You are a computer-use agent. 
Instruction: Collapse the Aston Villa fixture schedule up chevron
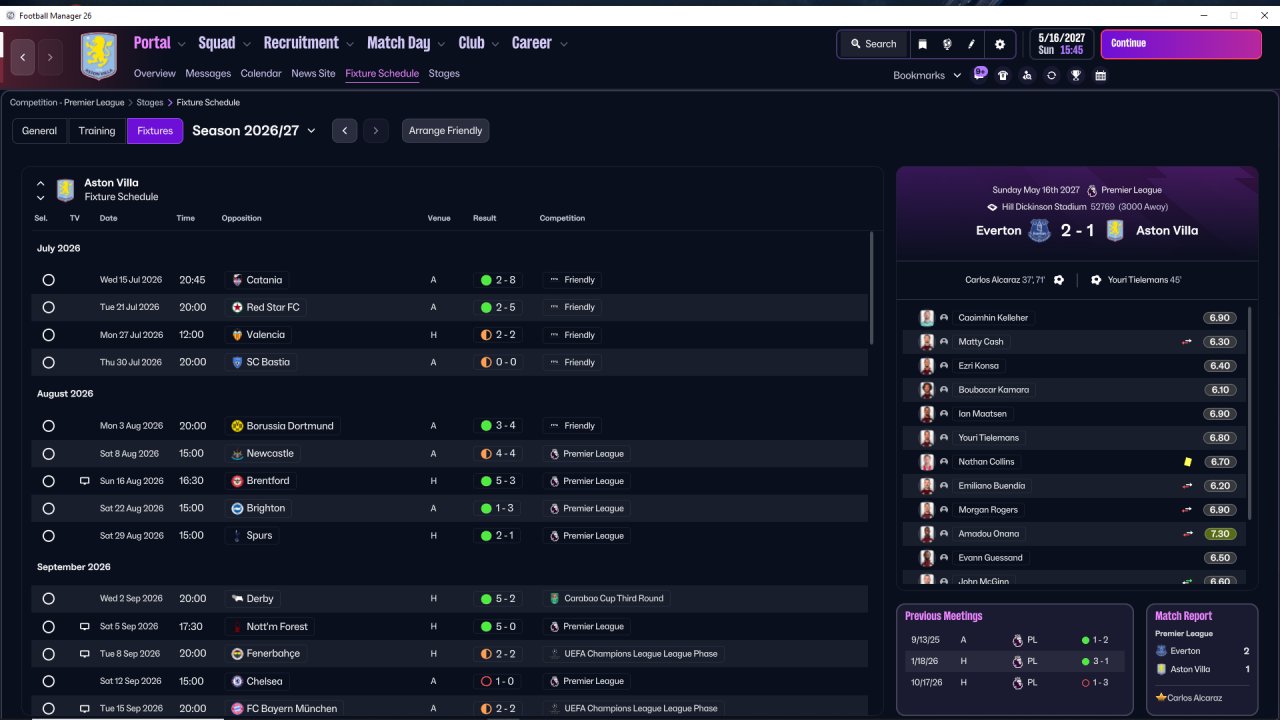[x=40, y=183]
